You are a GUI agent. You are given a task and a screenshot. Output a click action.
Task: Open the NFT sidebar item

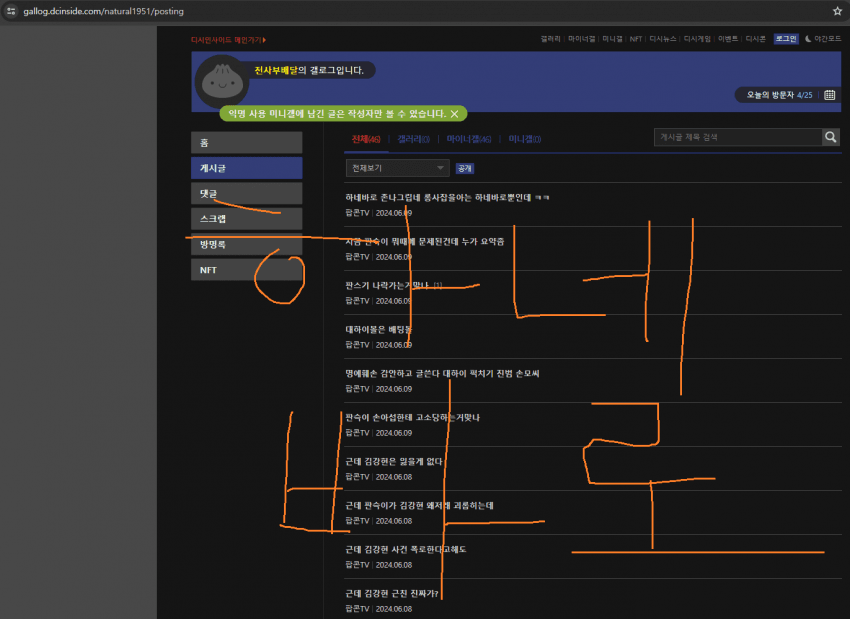pyautogui.click(x=246, y=270)
